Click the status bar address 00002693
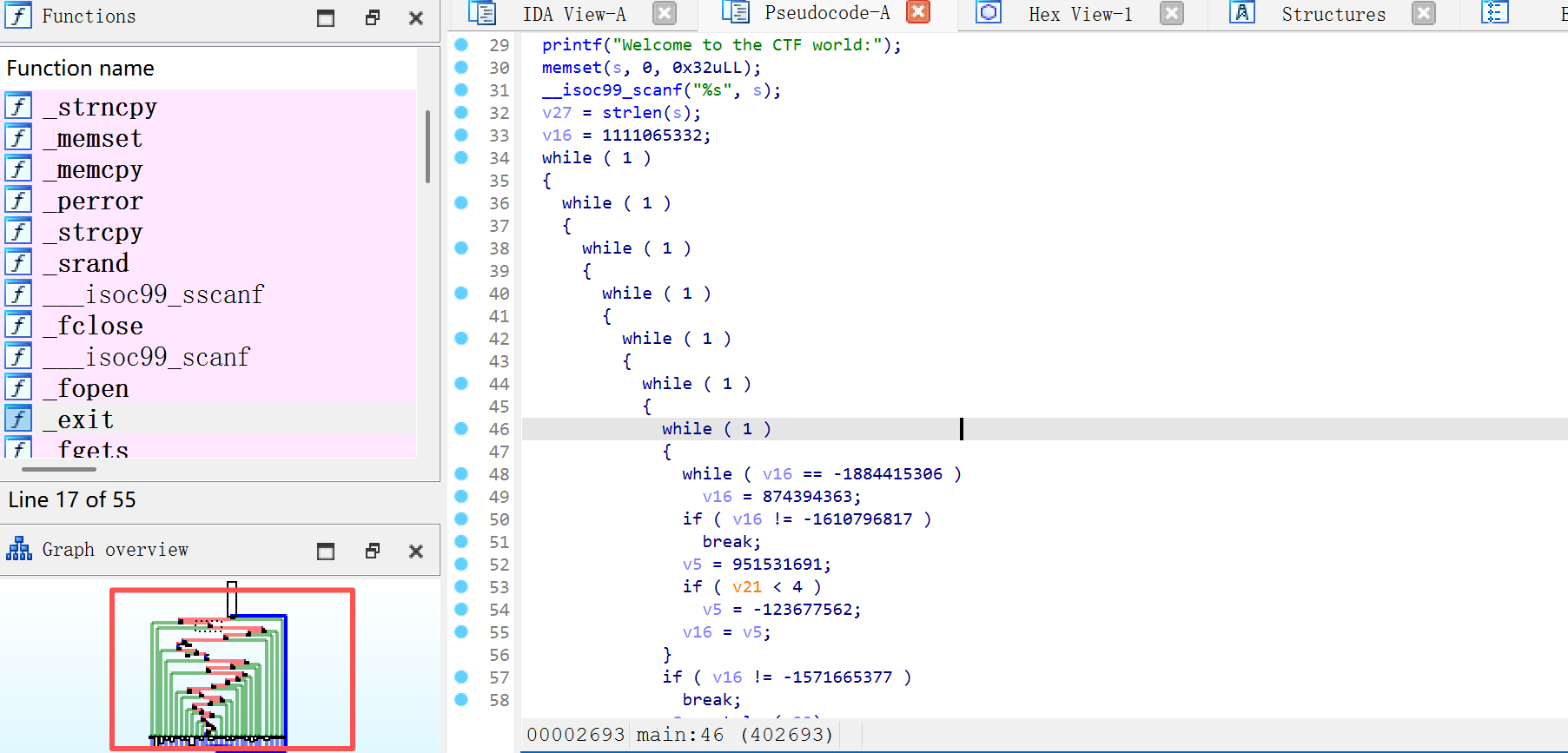Screen dimensions: 1568x753 coord(576,735)
